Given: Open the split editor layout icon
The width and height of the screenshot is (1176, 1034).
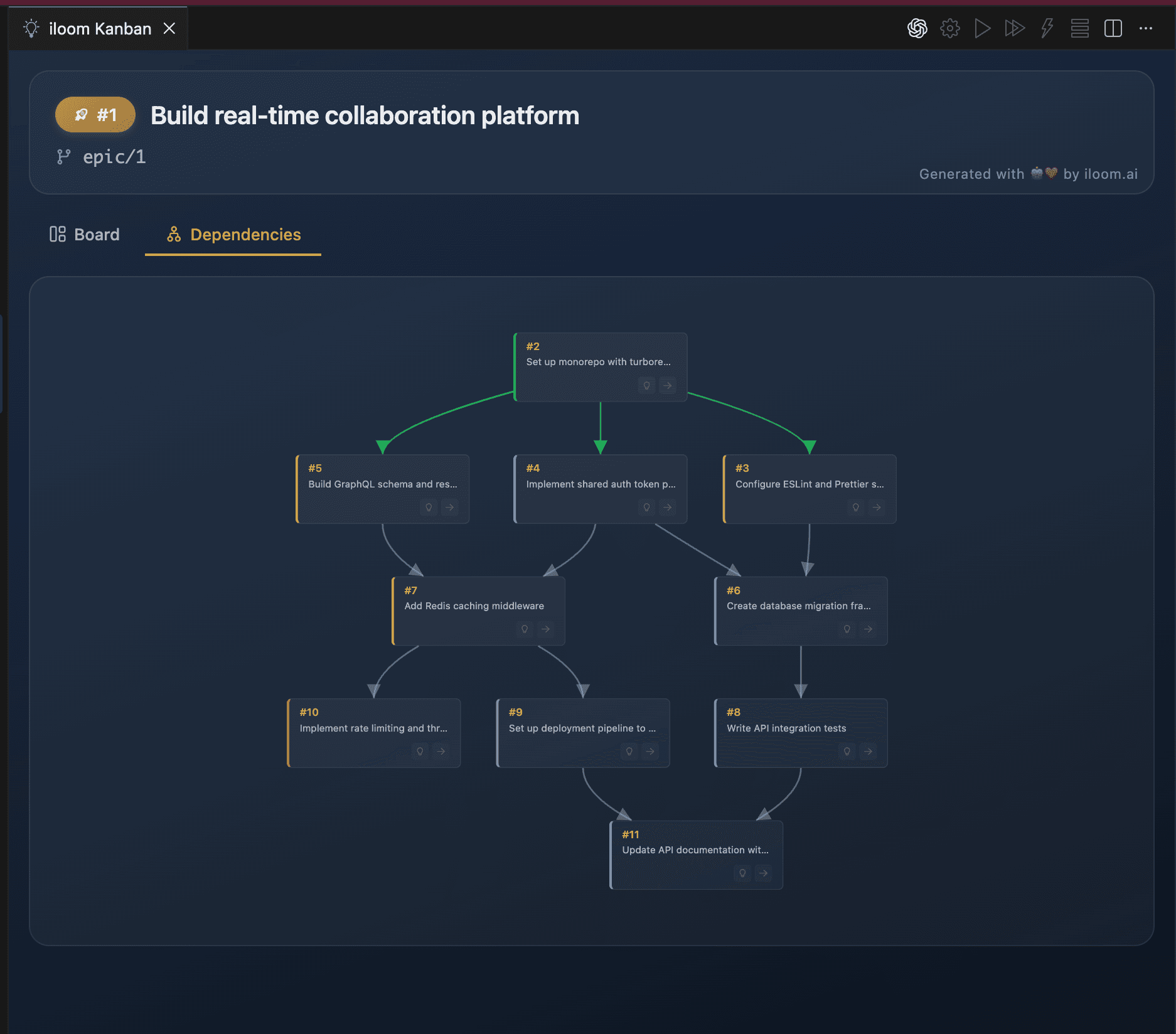Looking at the screenshot, I should click(x=1113, y=28).
